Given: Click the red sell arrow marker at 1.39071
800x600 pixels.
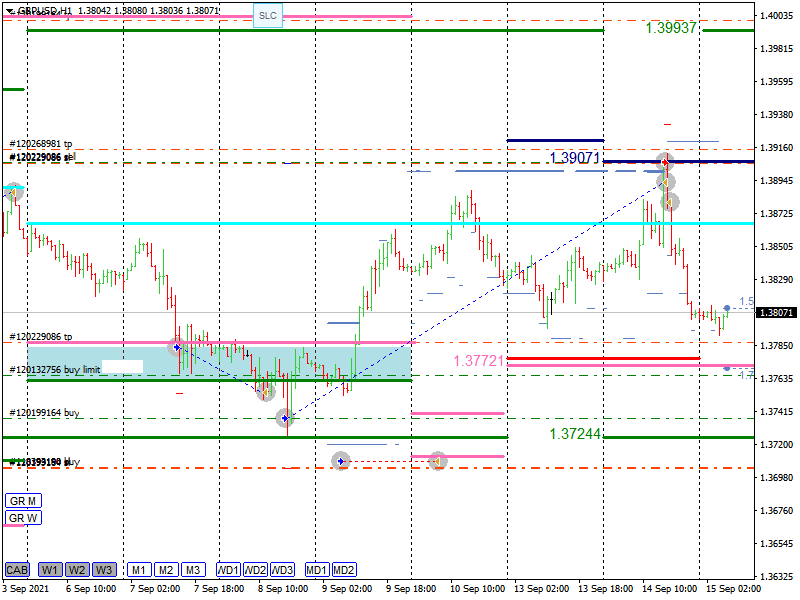Looking at the screenshot, I should [664, 162].
